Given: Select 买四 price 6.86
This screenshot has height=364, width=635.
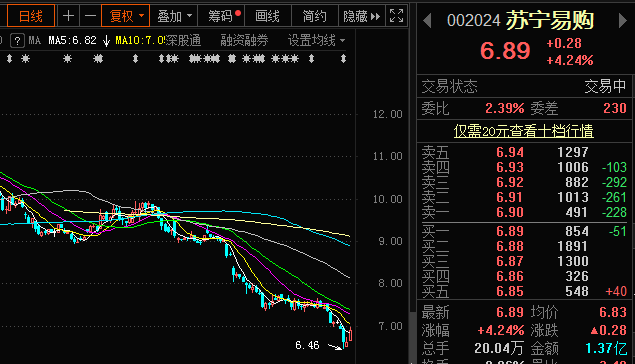Looking at the screenshot, I should tap(510, 276).
